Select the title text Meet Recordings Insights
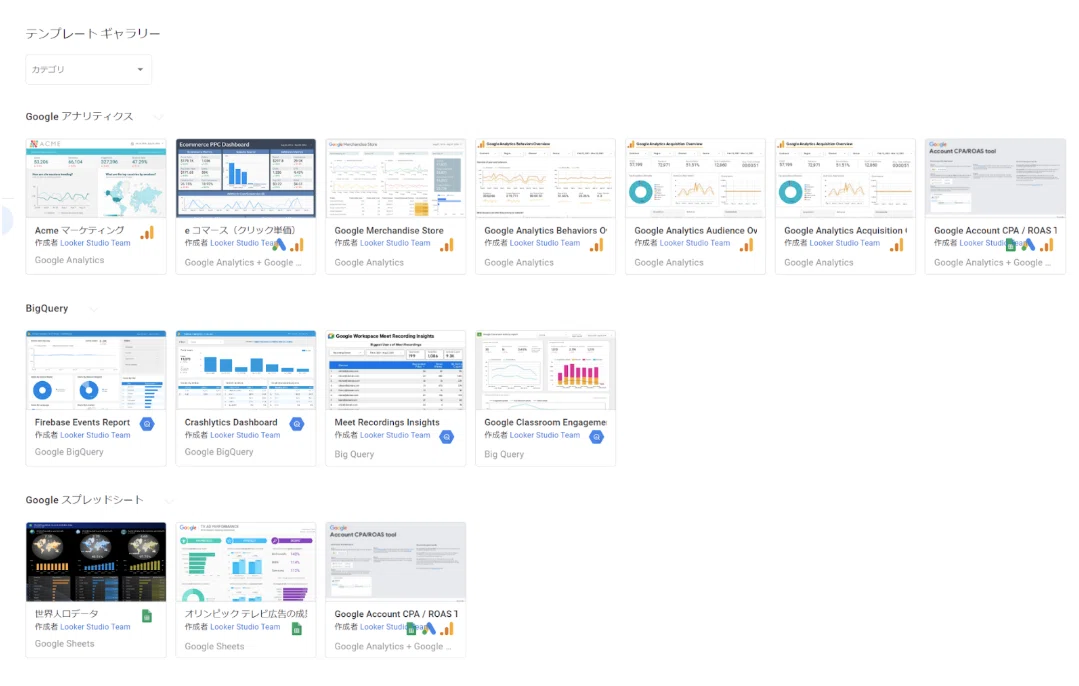 [x=387, y=422]
